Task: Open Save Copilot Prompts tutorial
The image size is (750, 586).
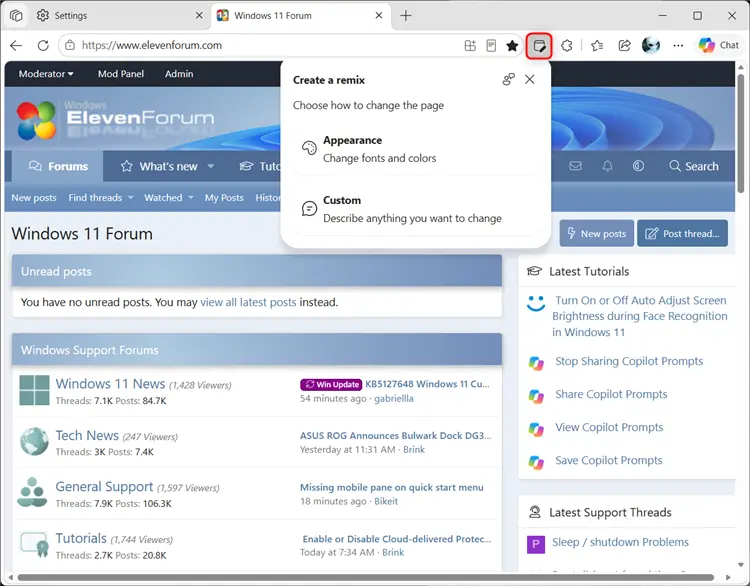Action: tap(608, 460)
